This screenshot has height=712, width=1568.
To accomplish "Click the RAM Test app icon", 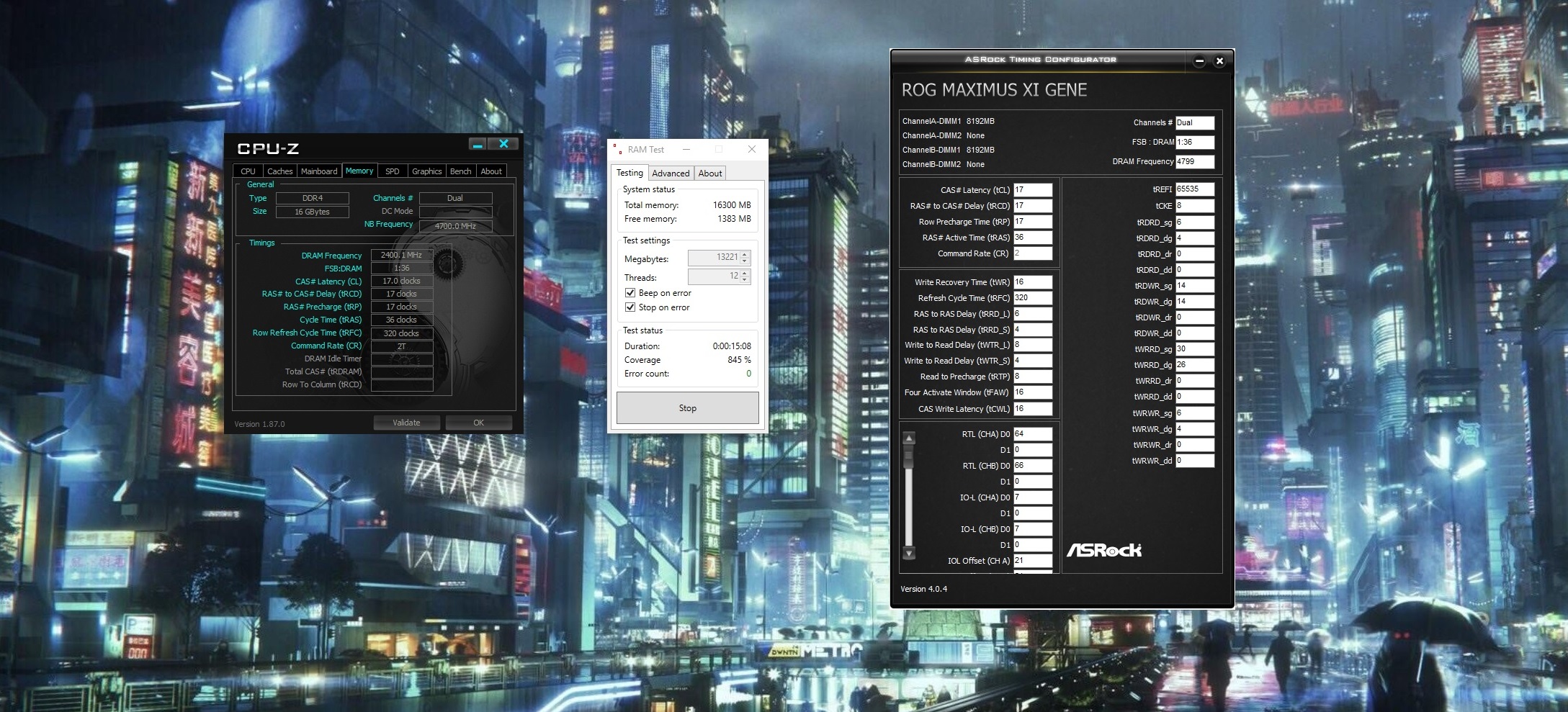I will (617, 149).
